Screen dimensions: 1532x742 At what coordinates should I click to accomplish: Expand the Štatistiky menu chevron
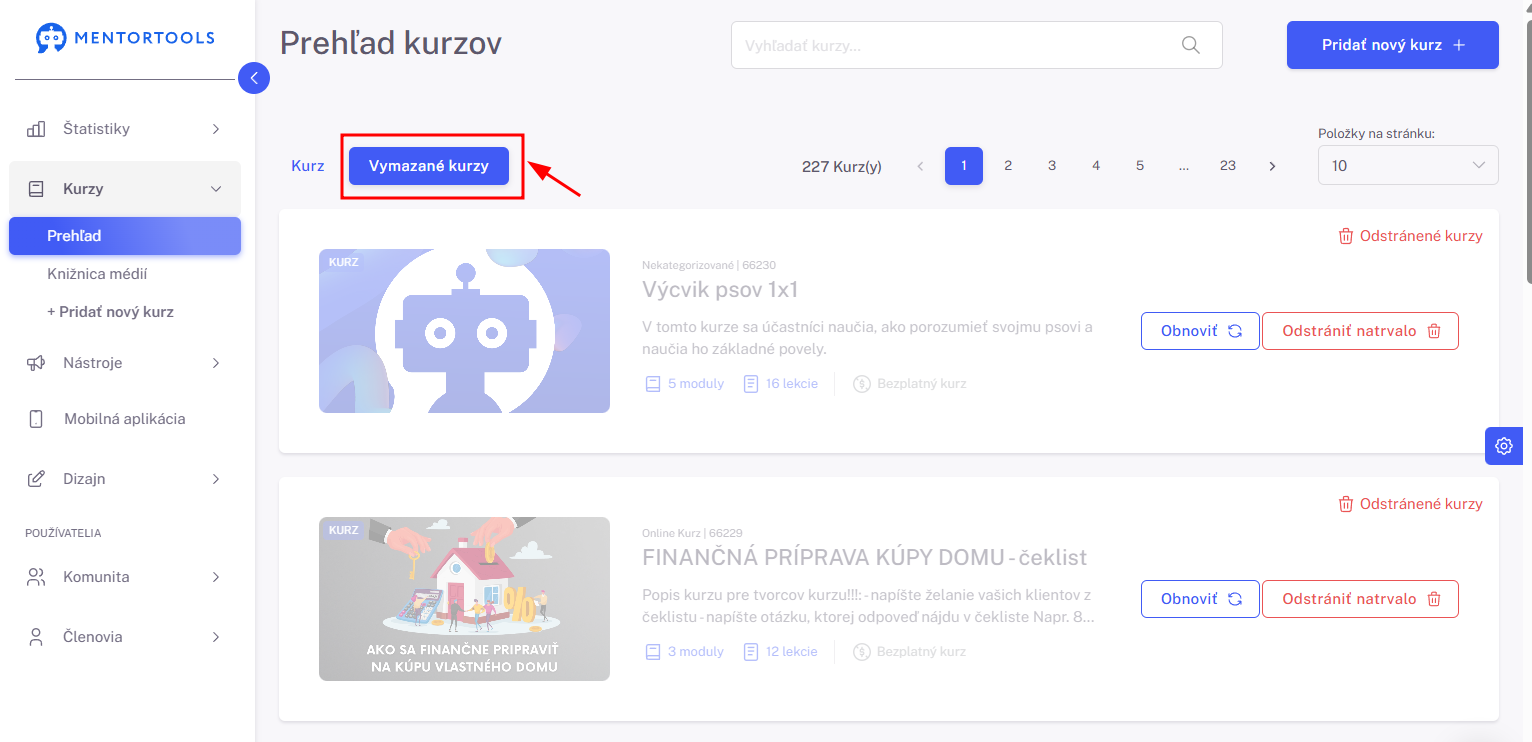[x=216, y=129]
